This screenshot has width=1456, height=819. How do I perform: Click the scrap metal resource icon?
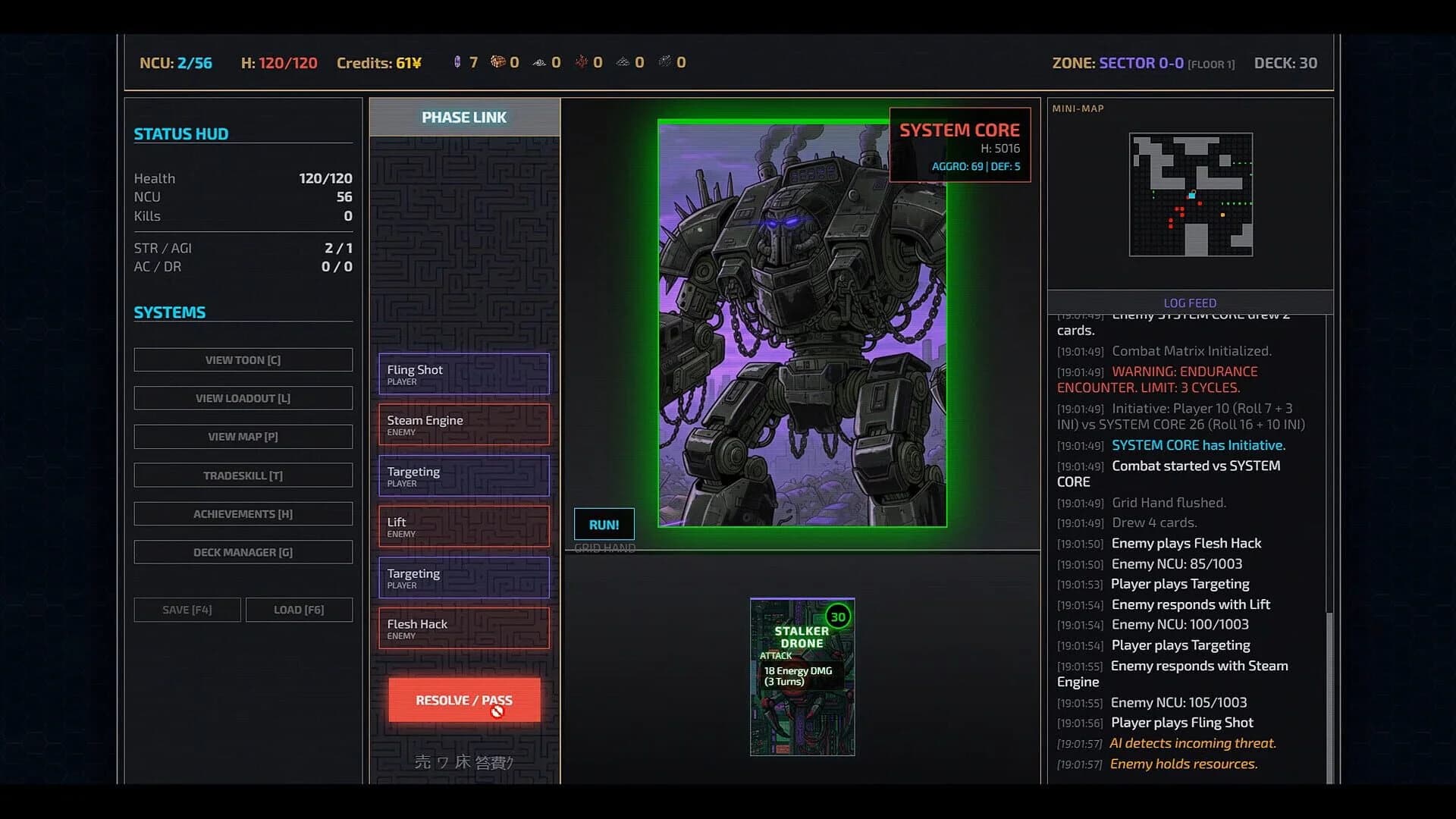[666, 63]
